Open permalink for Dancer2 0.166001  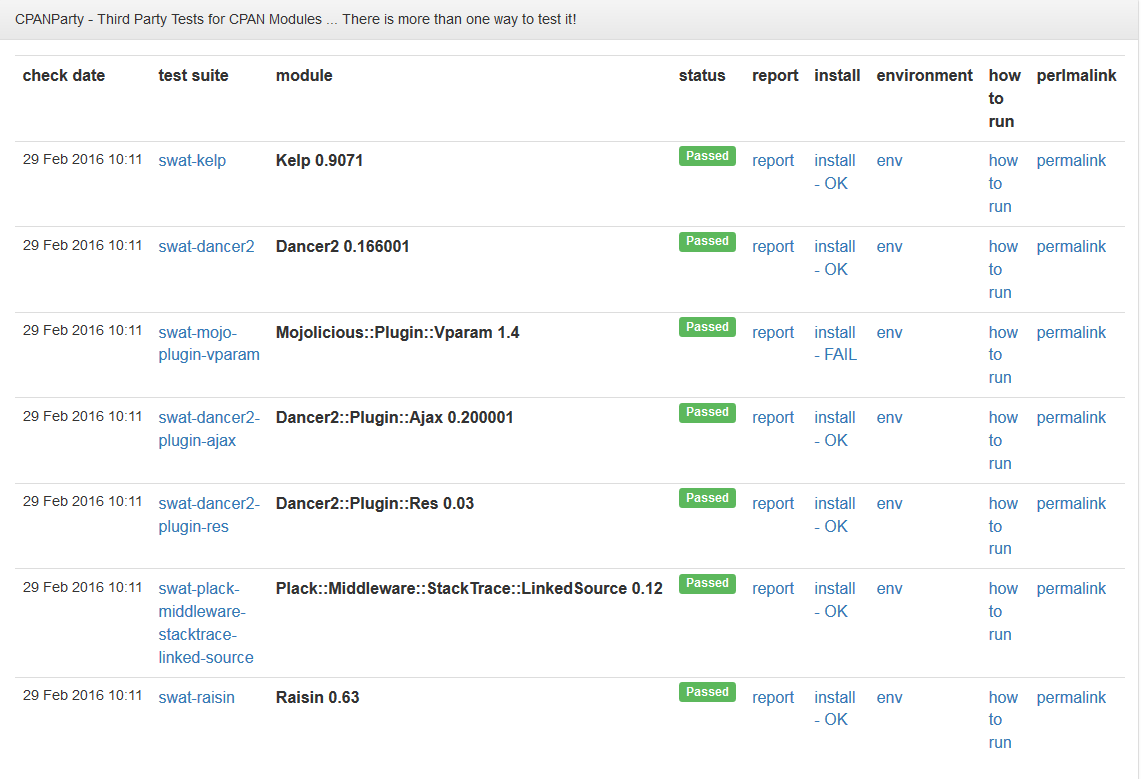coord(1071,247)
